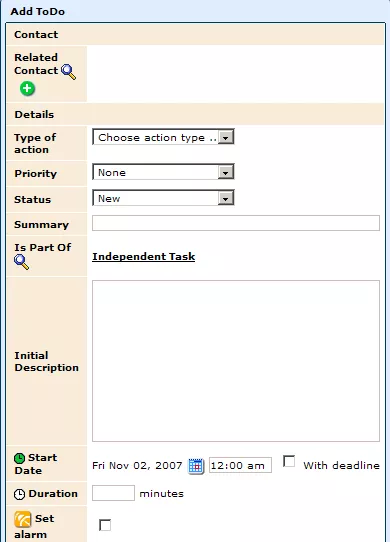This screenshot has width=390, height=542.
Task: Click the Contact section header
Action: 195,35
